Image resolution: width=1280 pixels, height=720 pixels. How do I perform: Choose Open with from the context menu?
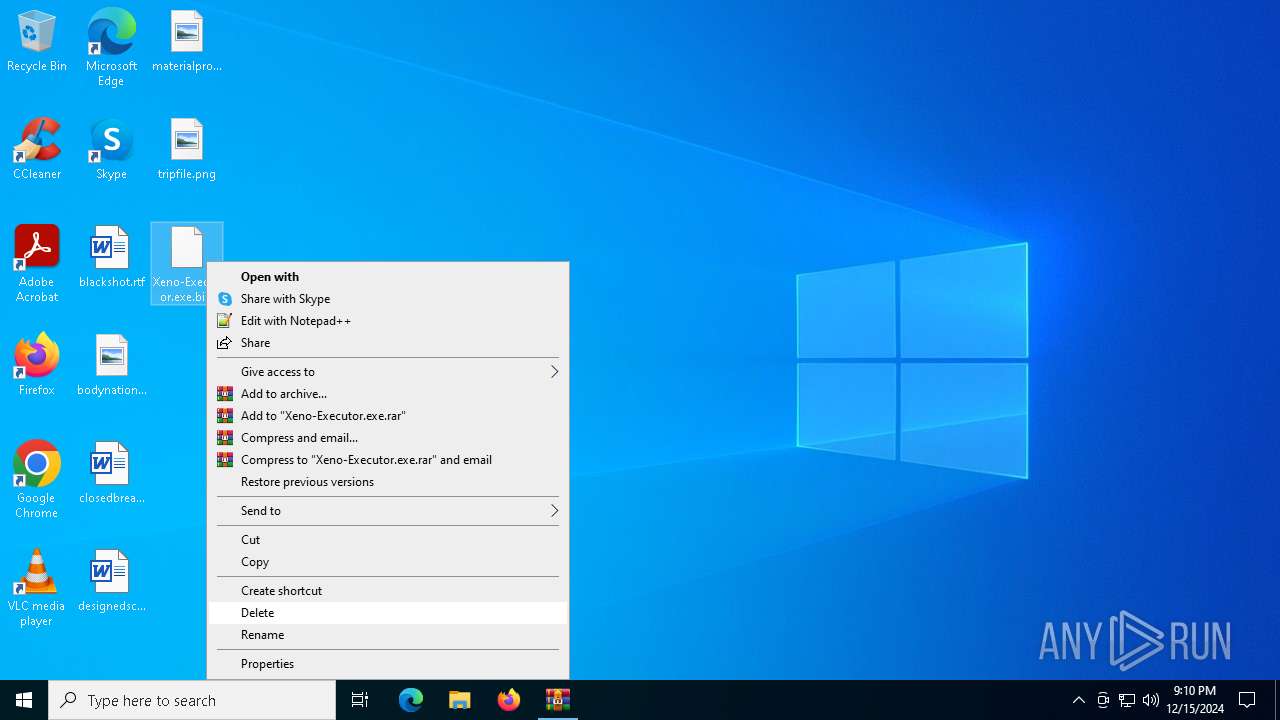[388, 277]
